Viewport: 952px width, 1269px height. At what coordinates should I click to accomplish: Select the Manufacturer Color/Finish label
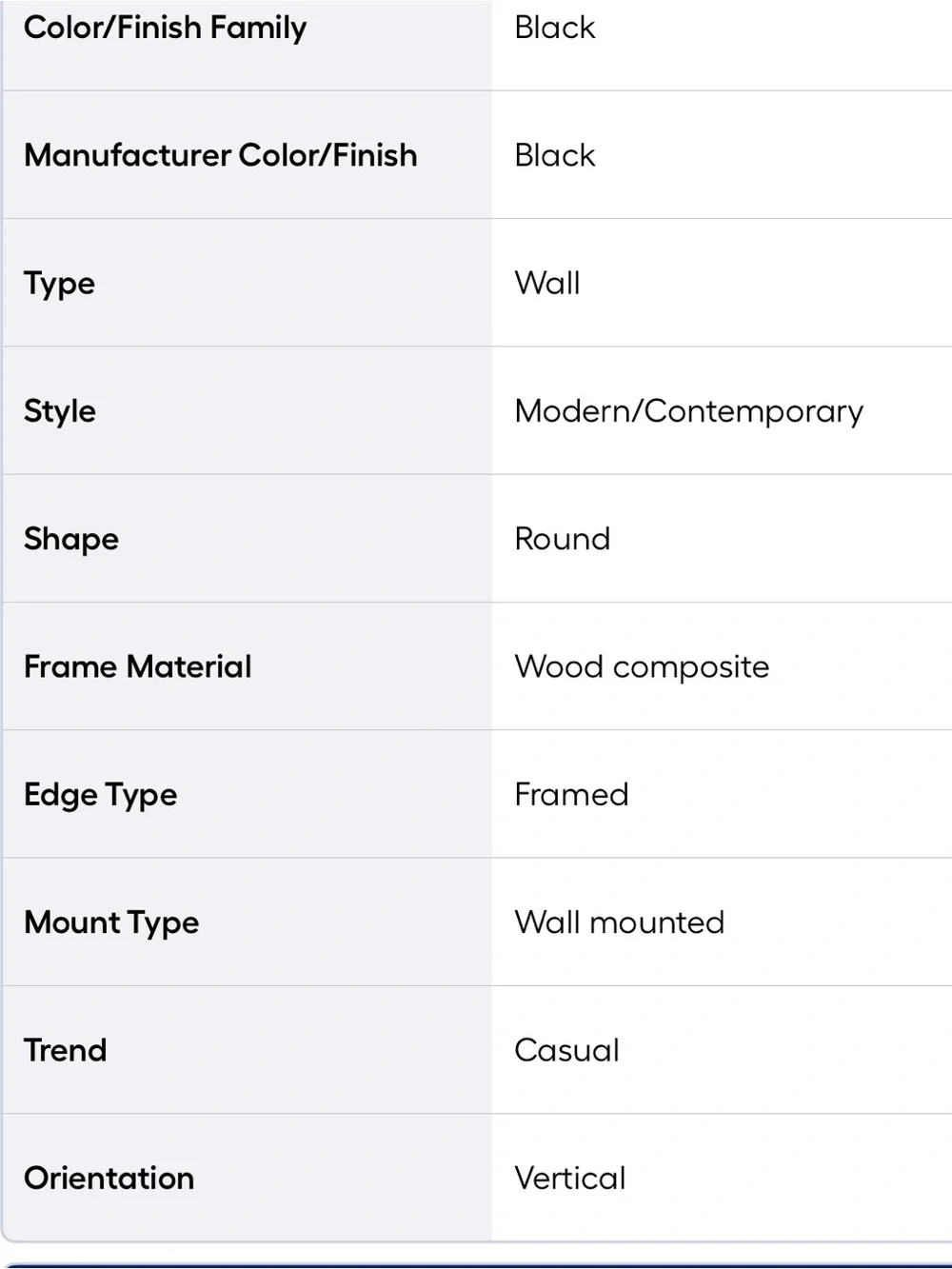click(221, 155)
